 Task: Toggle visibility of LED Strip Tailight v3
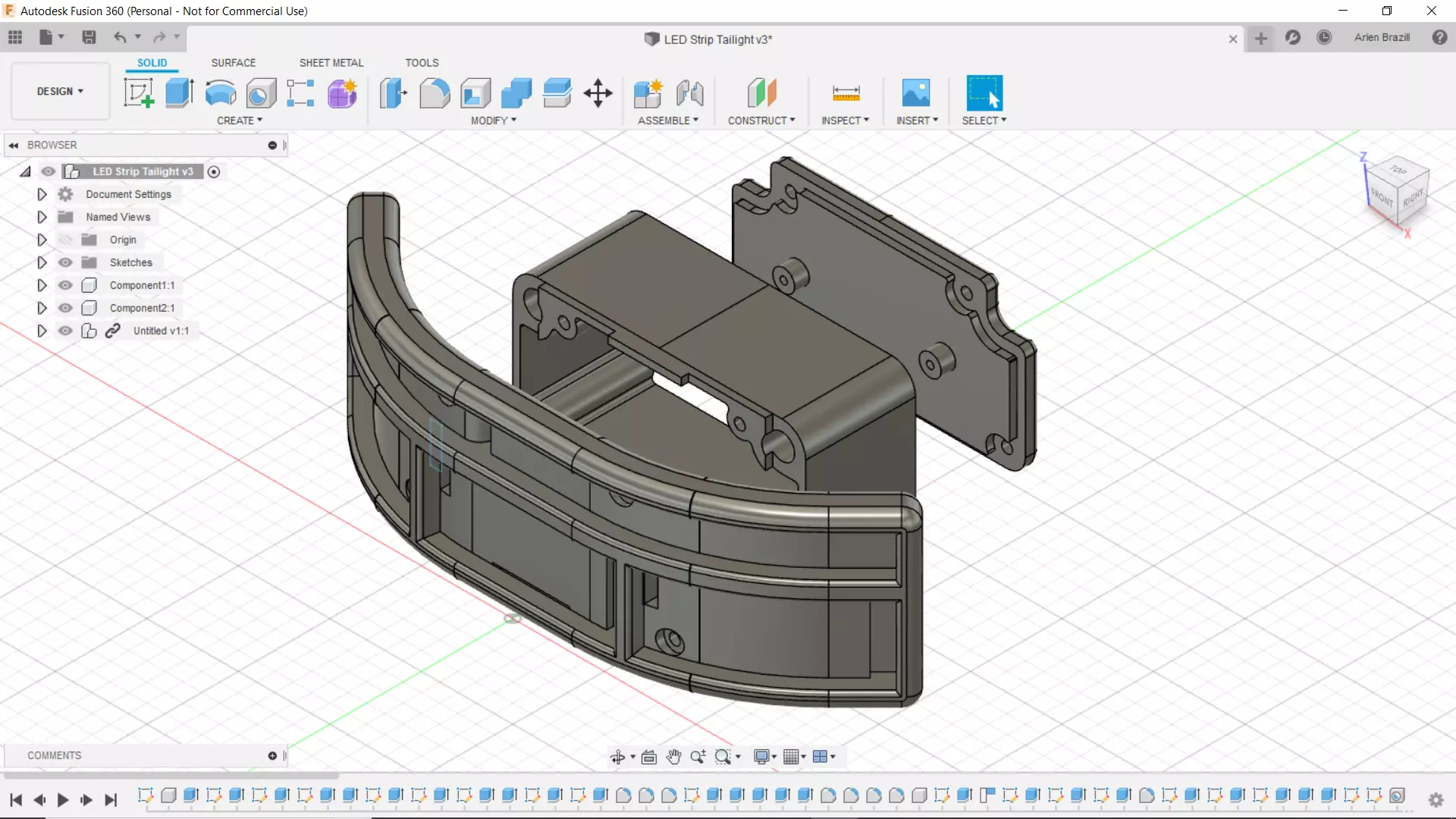tap(49, 171)
